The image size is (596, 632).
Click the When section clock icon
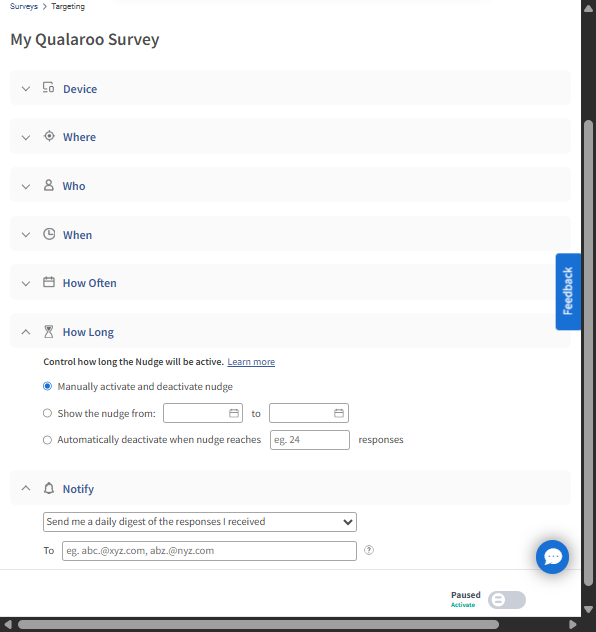pyautogui.click(x=49, y=234)
